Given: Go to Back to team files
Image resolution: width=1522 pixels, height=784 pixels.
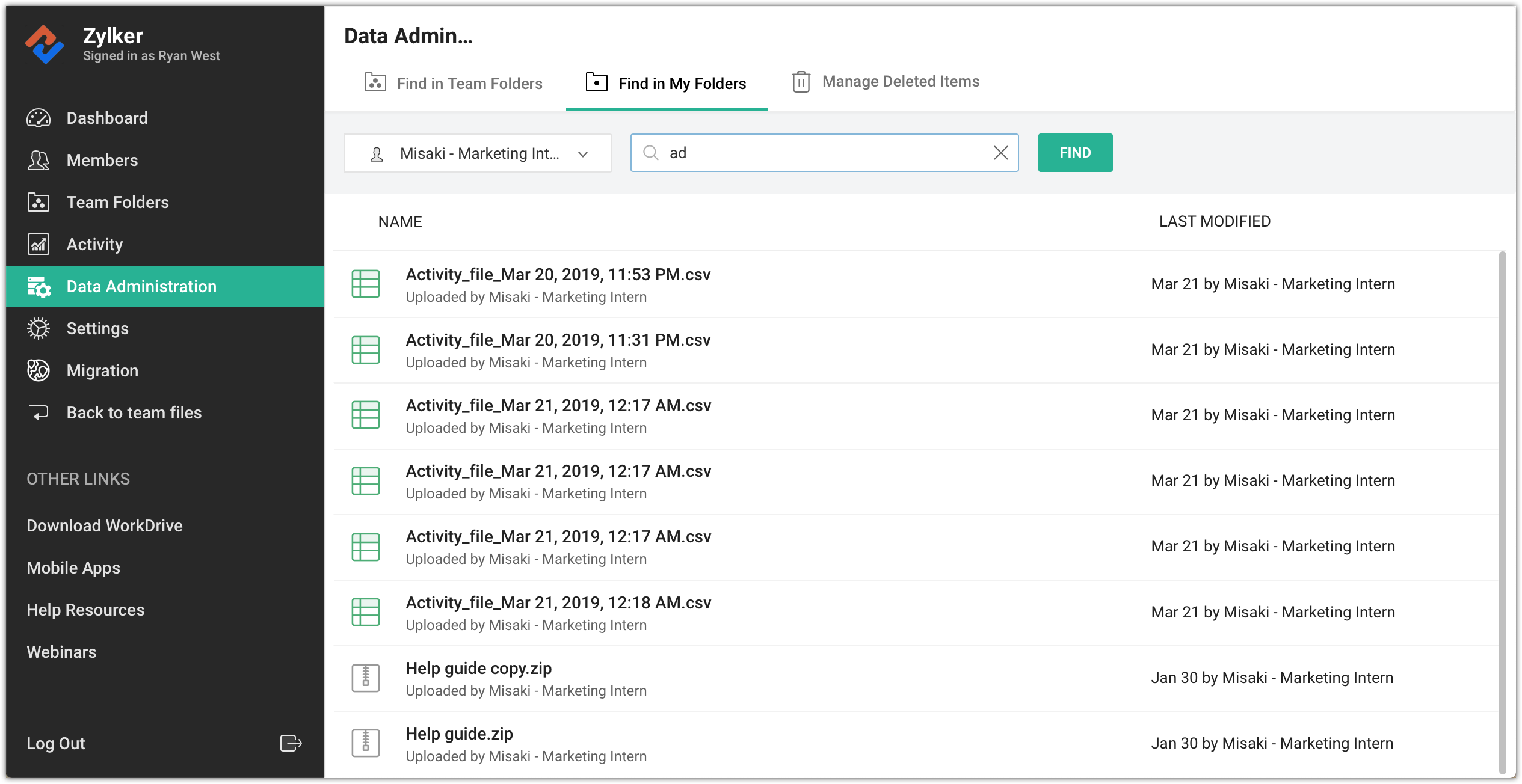Looking at the screenshot, I should point(134,413).
